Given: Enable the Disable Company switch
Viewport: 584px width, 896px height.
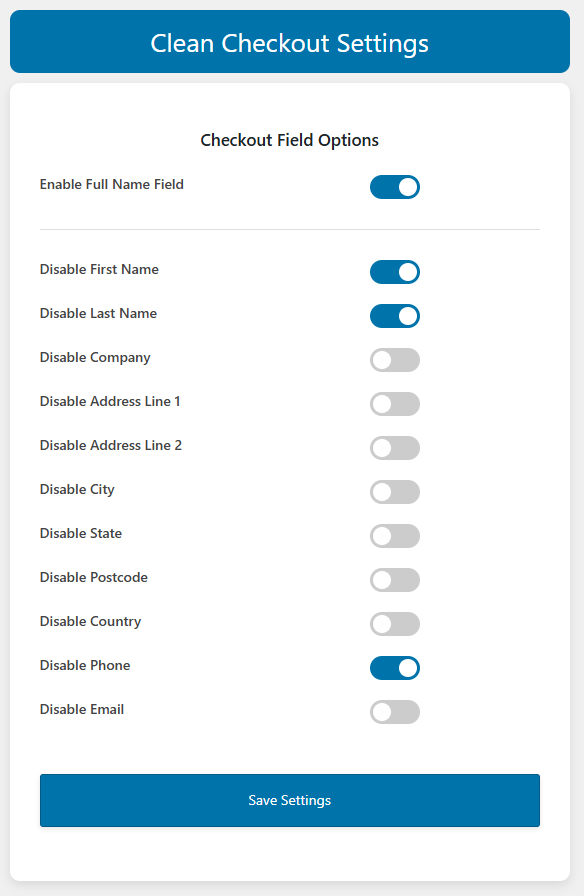Looking at the screenshot, I should coord(395,360).
